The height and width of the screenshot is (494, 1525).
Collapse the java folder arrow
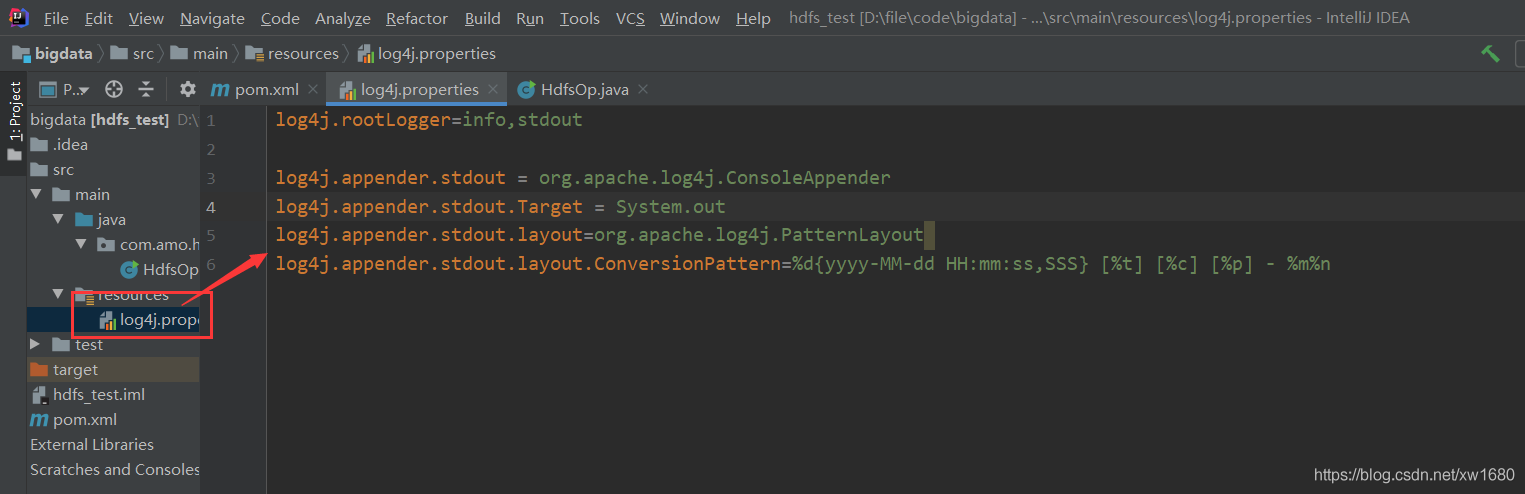[x=60, y=220]
